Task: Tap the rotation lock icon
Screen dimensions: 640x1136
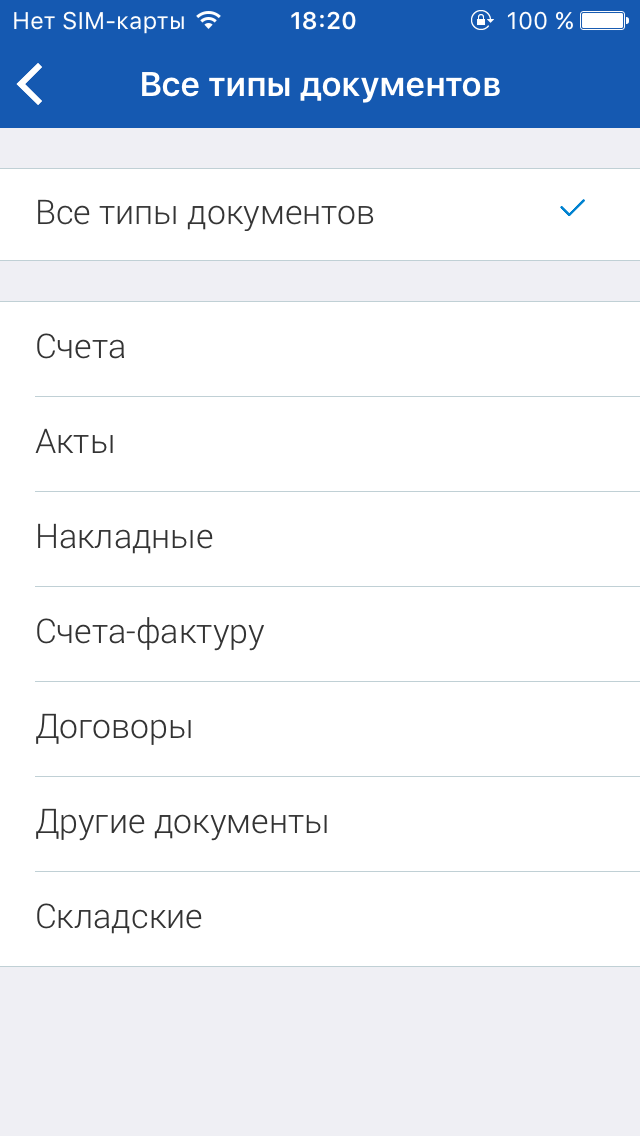Action: pyautogui.click(x=481, y=21)
